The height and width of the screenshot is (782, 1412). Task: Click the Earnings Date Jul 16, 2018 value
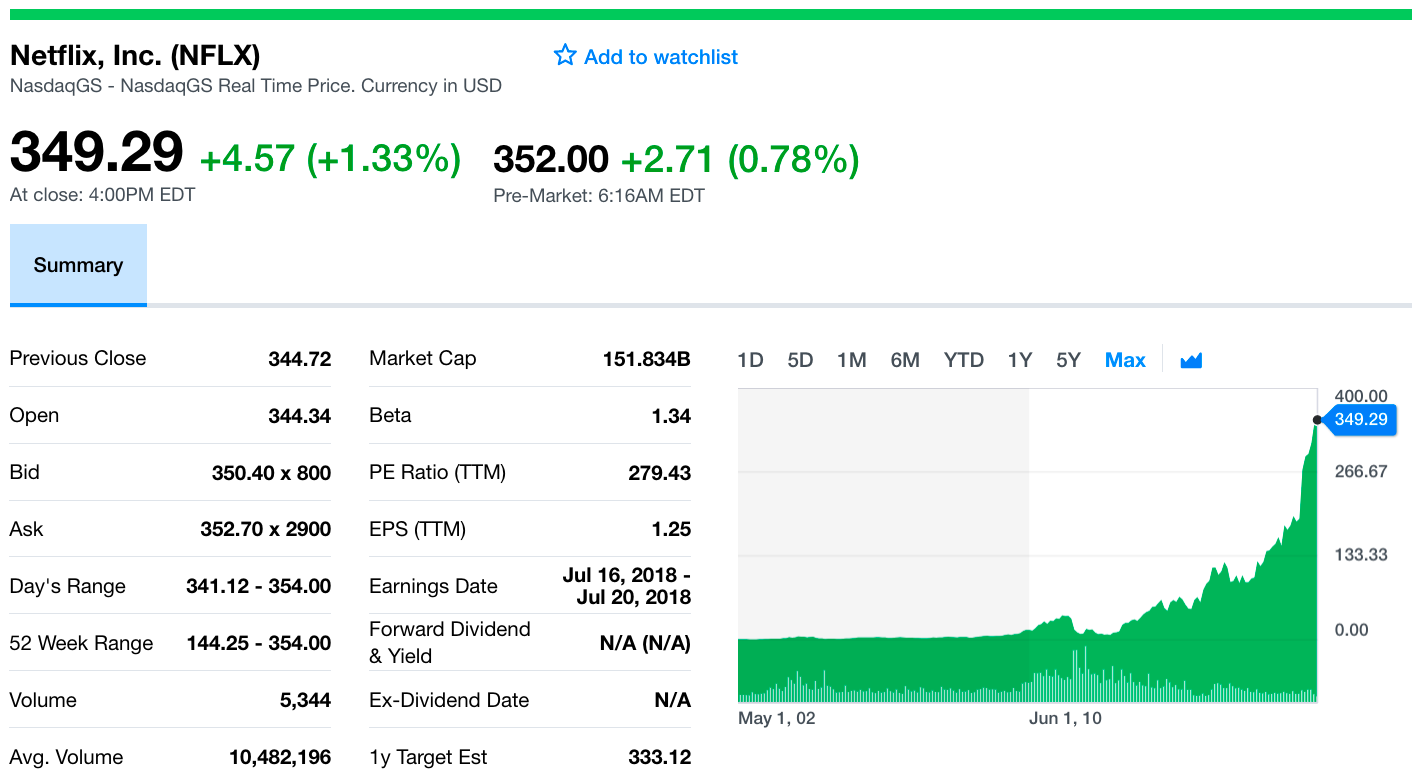click(626, 586)
